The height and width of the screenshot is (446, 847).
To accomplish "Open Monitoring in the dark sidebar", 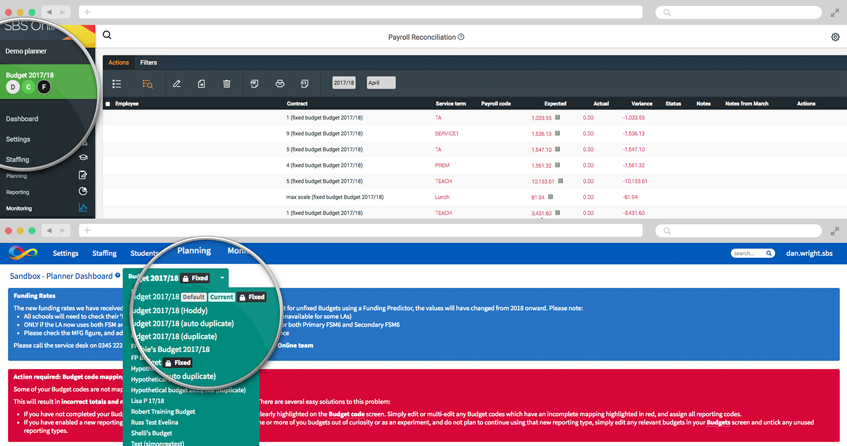I will pyautogui.click(x=19, y=208).
